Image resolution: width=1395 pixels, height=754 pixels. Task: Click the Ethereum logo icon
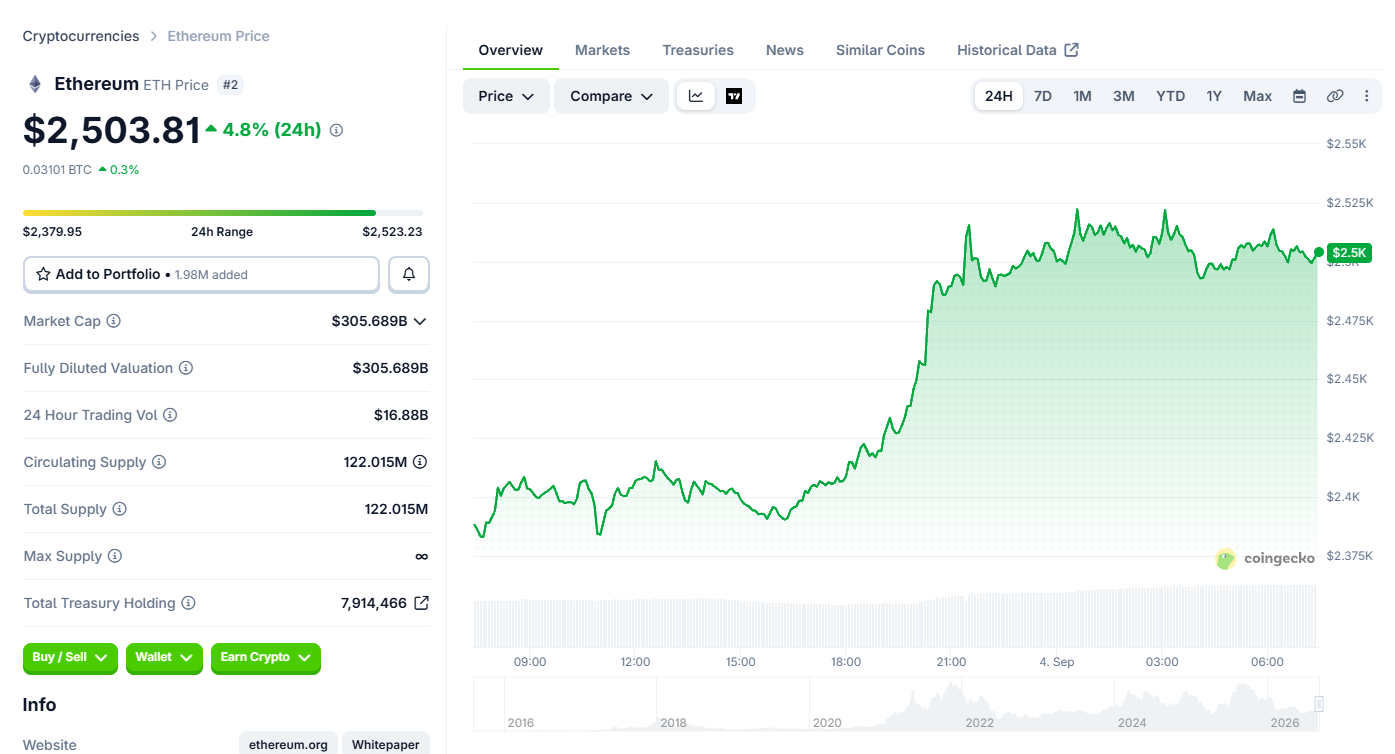click(x=35, y=84)
